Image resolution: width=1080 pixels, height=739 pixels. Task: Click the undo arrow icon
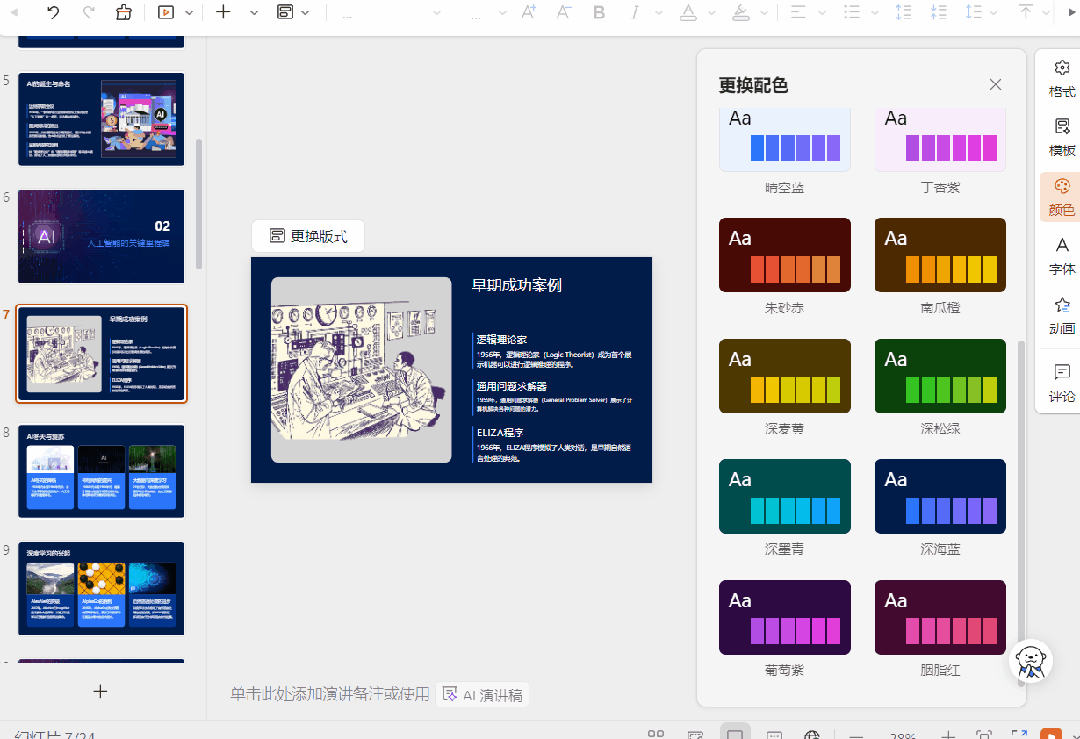52,12
